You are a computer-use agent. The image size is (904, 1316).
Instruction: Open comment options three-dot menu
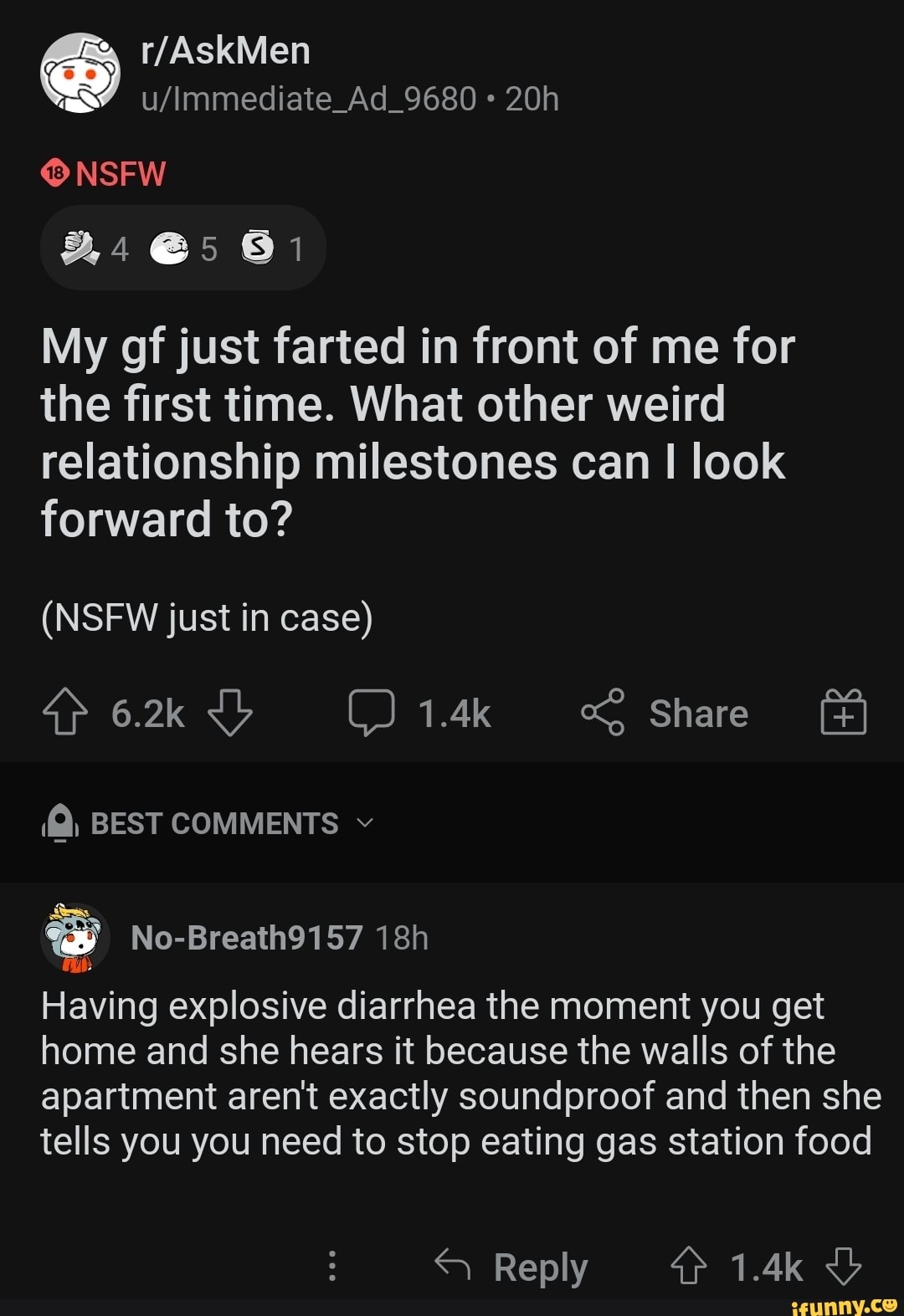point(332,1266)
